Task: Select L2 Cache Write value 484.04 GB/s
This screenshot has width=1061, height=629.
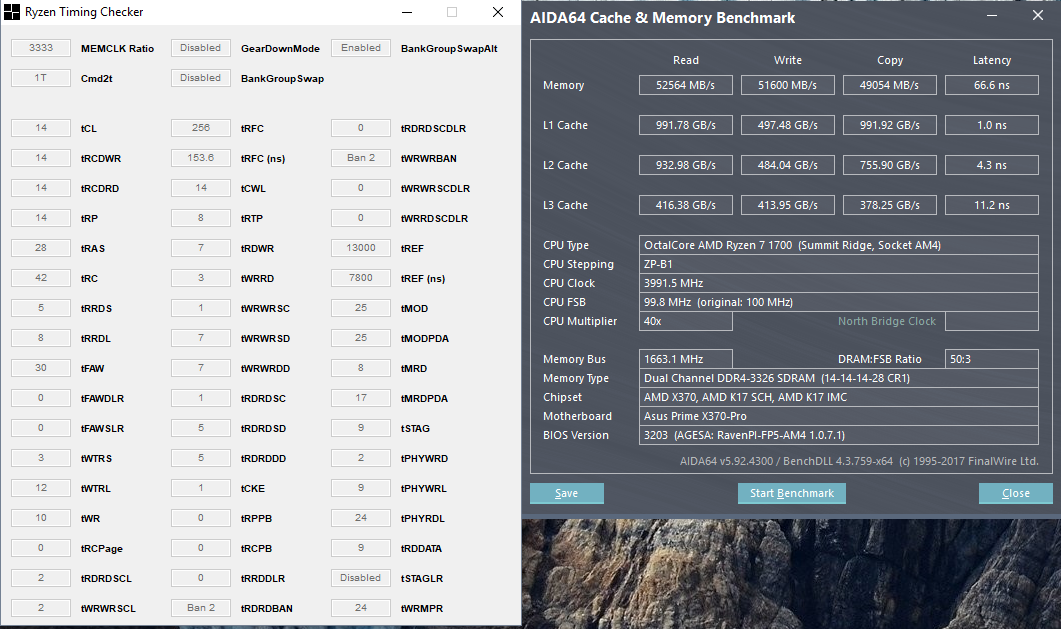Action: coord(788,165)
